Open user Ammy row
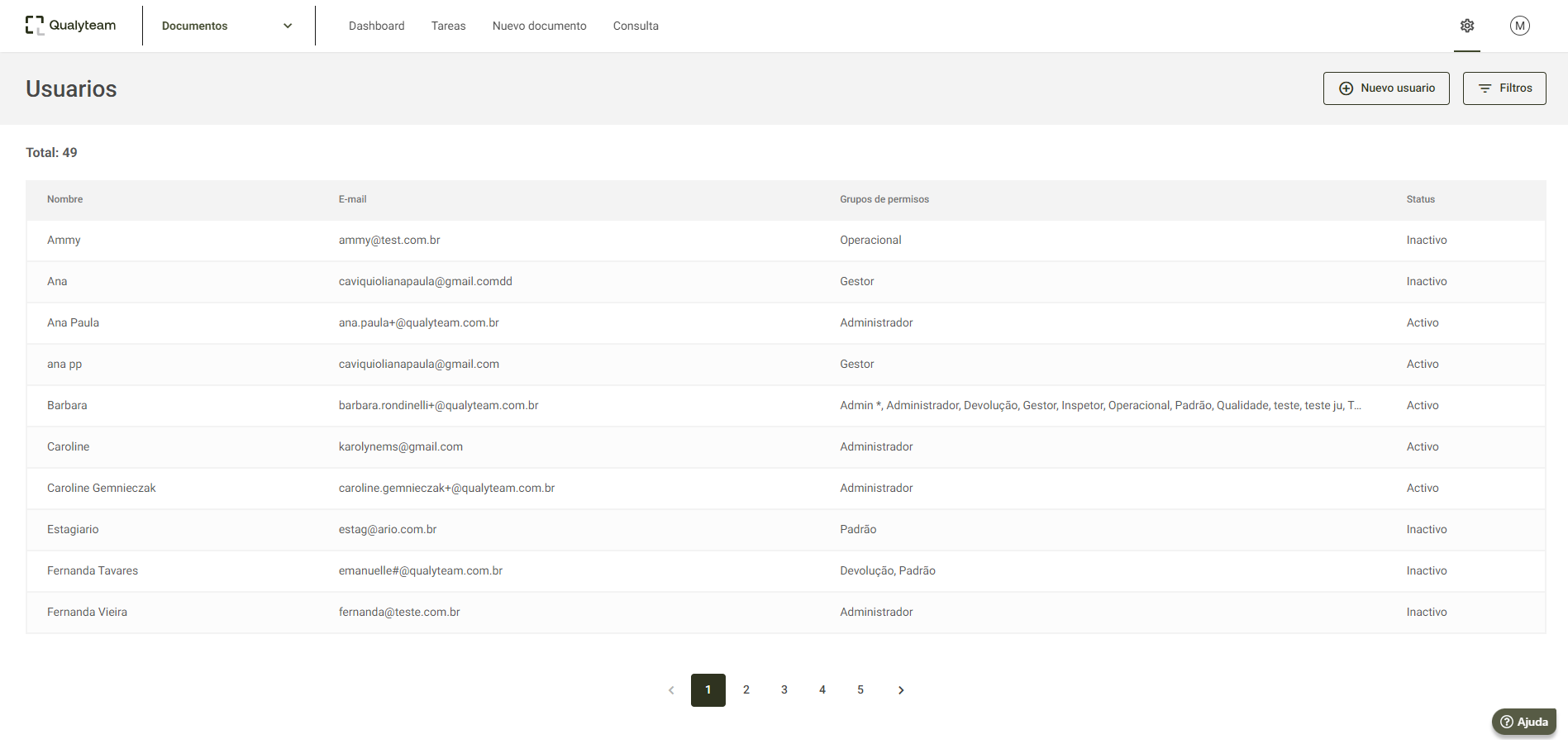Image resolution: width=1568 pixels, height=744 pixels. pyautogui.click(x=785, y=241)
